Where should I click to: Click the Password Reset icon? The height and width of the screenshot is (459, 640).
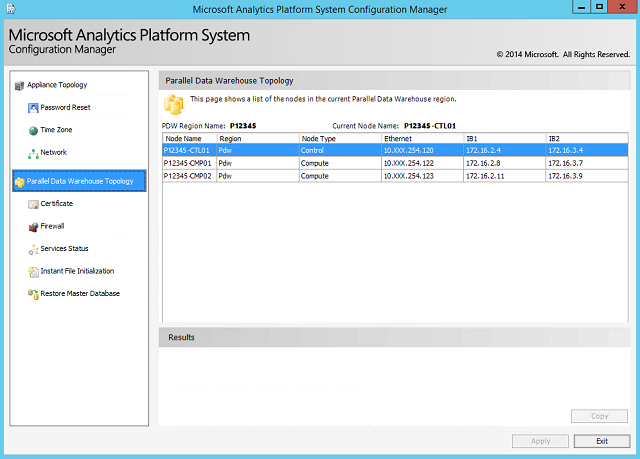tap(33, 107)
